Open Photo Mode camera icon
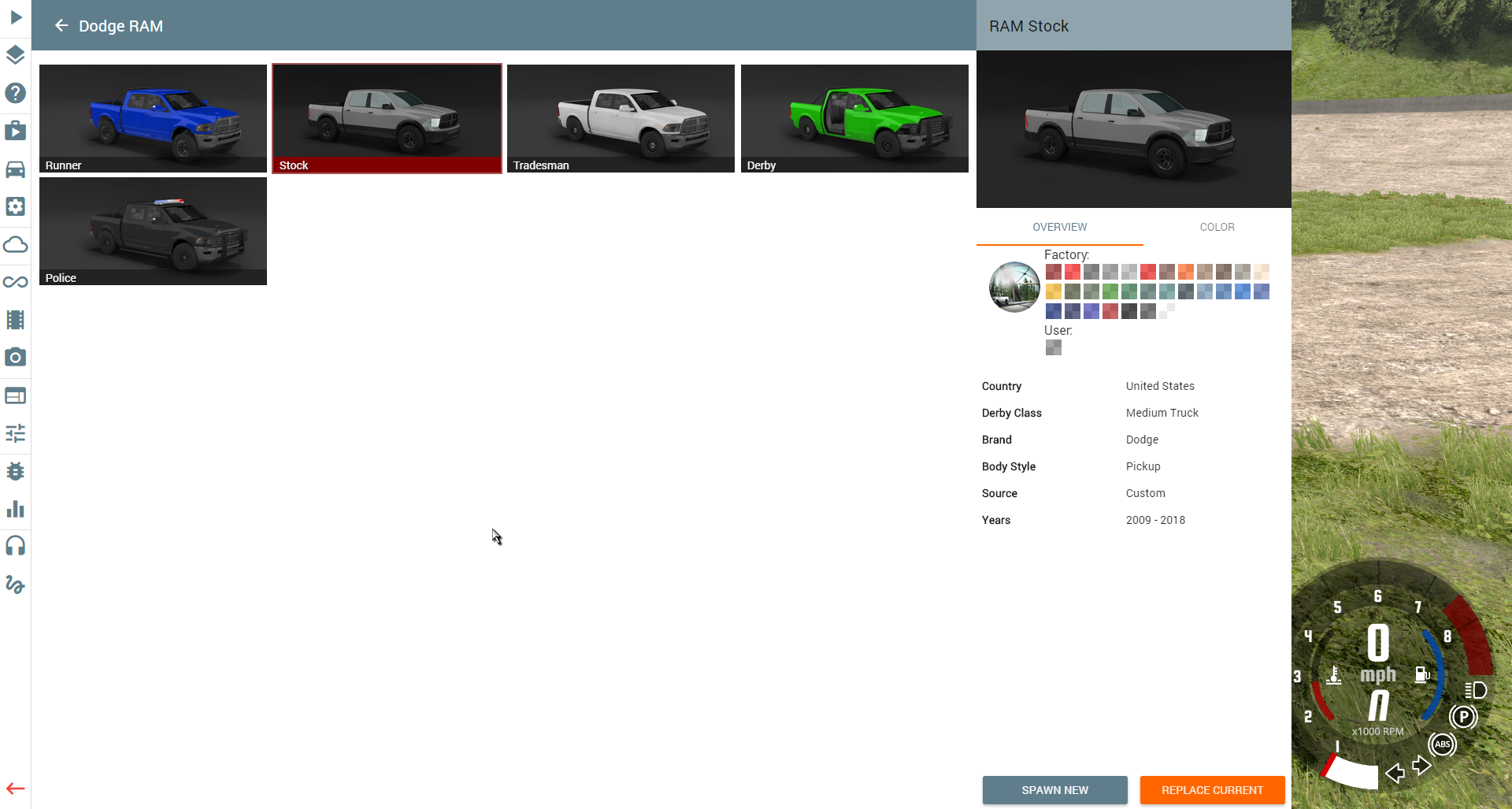Screen dimensions: 1512x809 (16, 358)
